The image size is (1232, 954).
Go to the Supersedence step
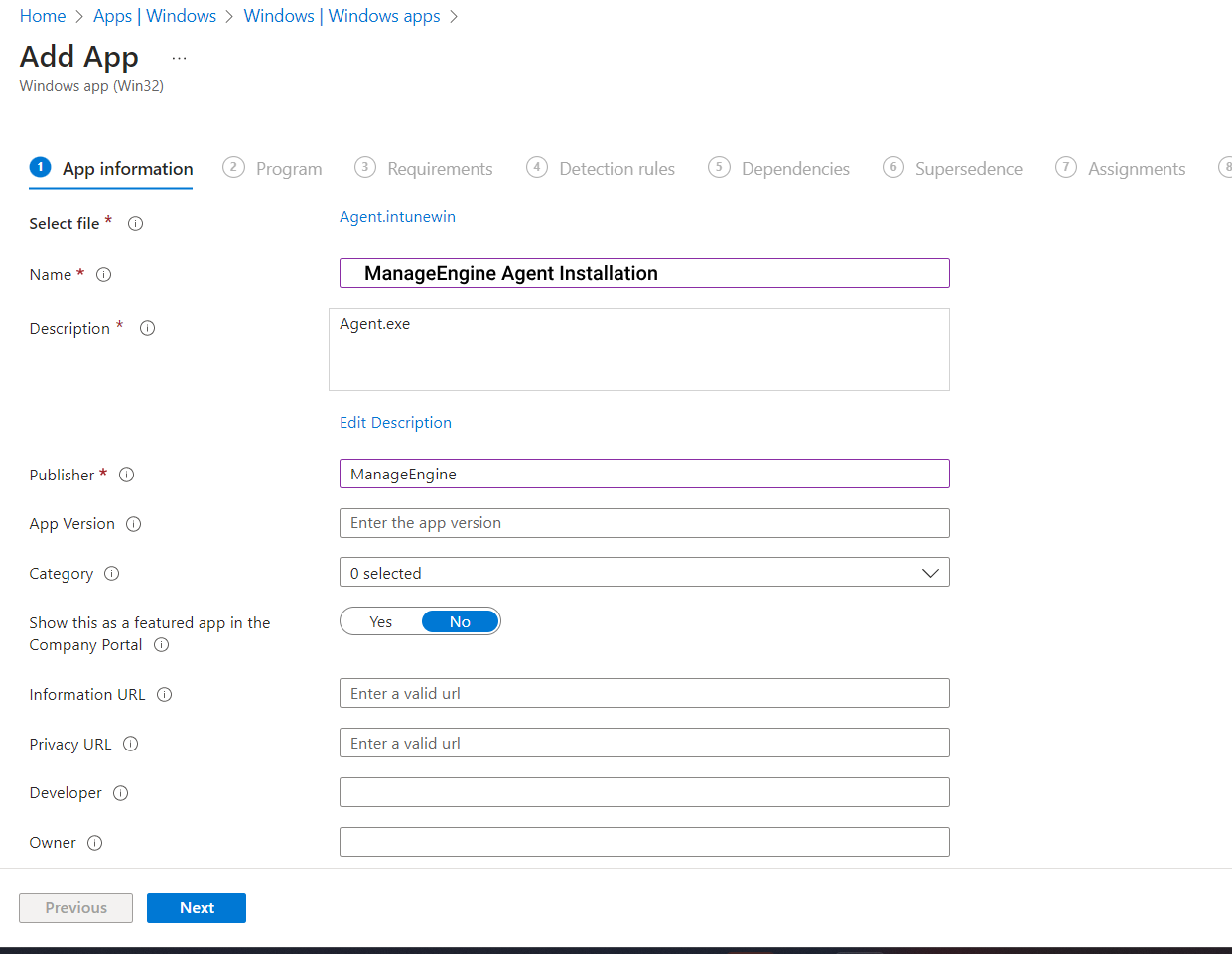952,169
